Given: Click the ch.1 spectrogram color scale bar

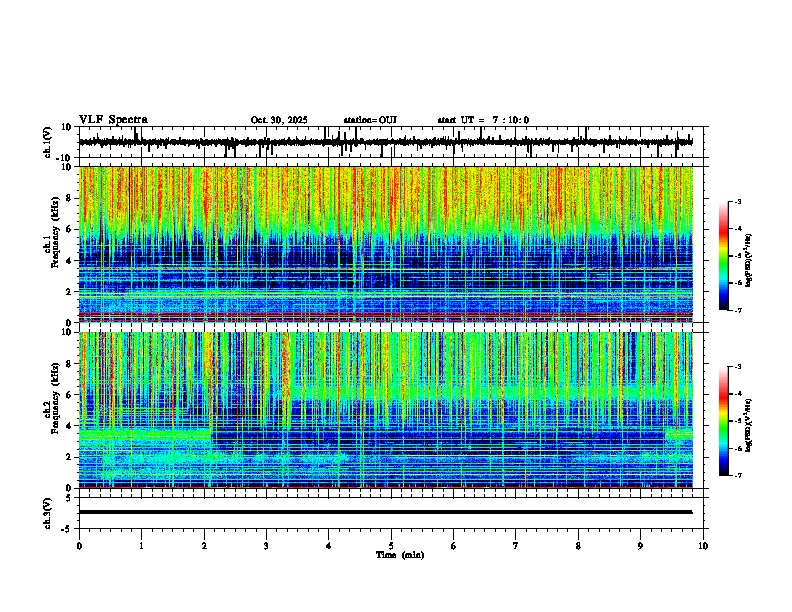Looking at the screenshot, I should click(x=724, y=256).
